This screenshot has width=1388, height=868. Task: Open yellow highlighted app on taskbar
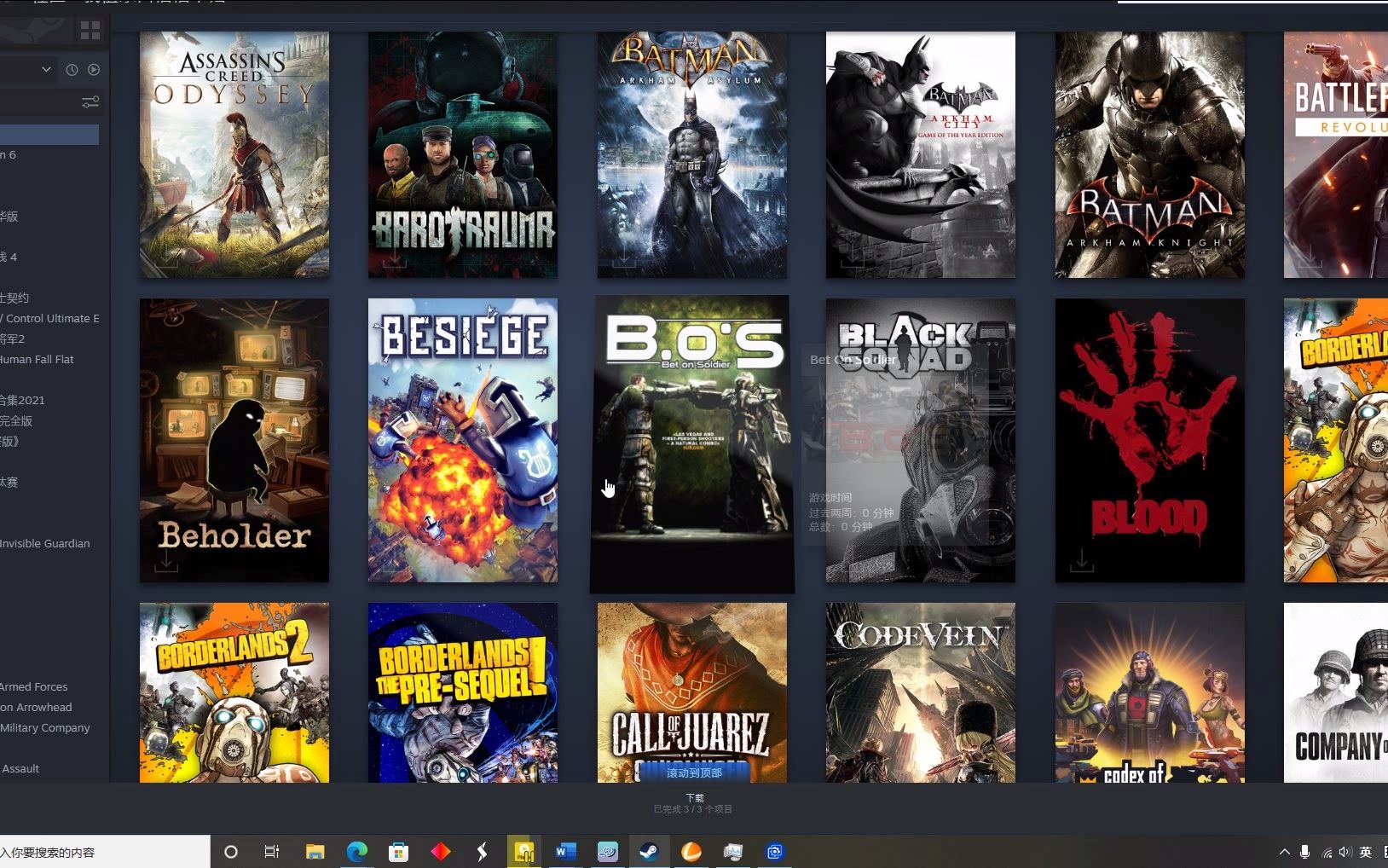click(523, 852)
